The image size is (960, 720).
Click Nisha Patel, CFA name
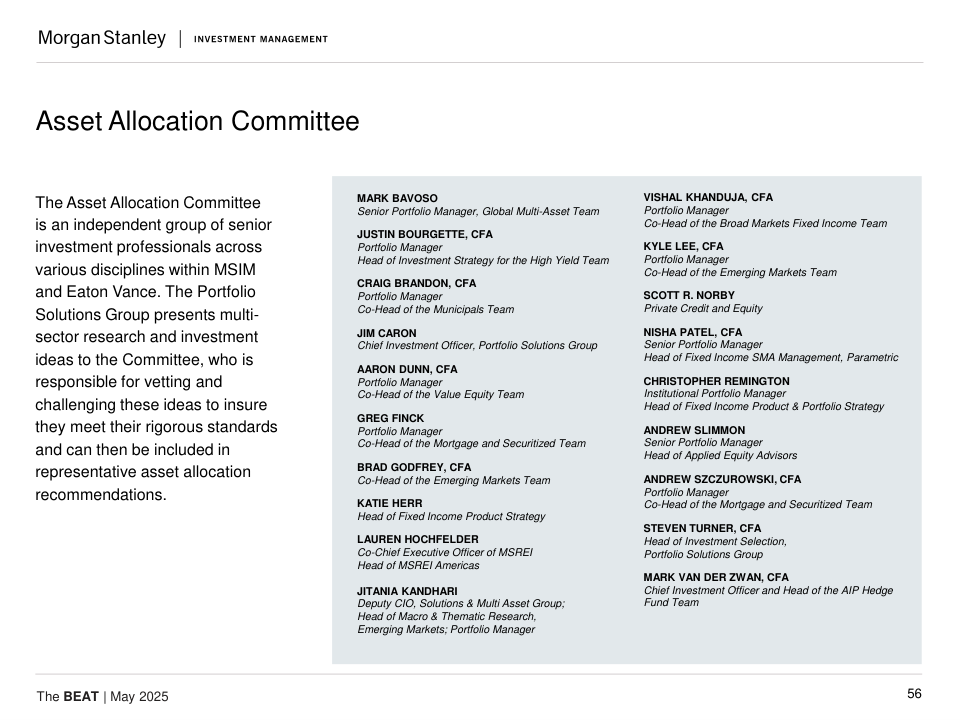point(692,332)
